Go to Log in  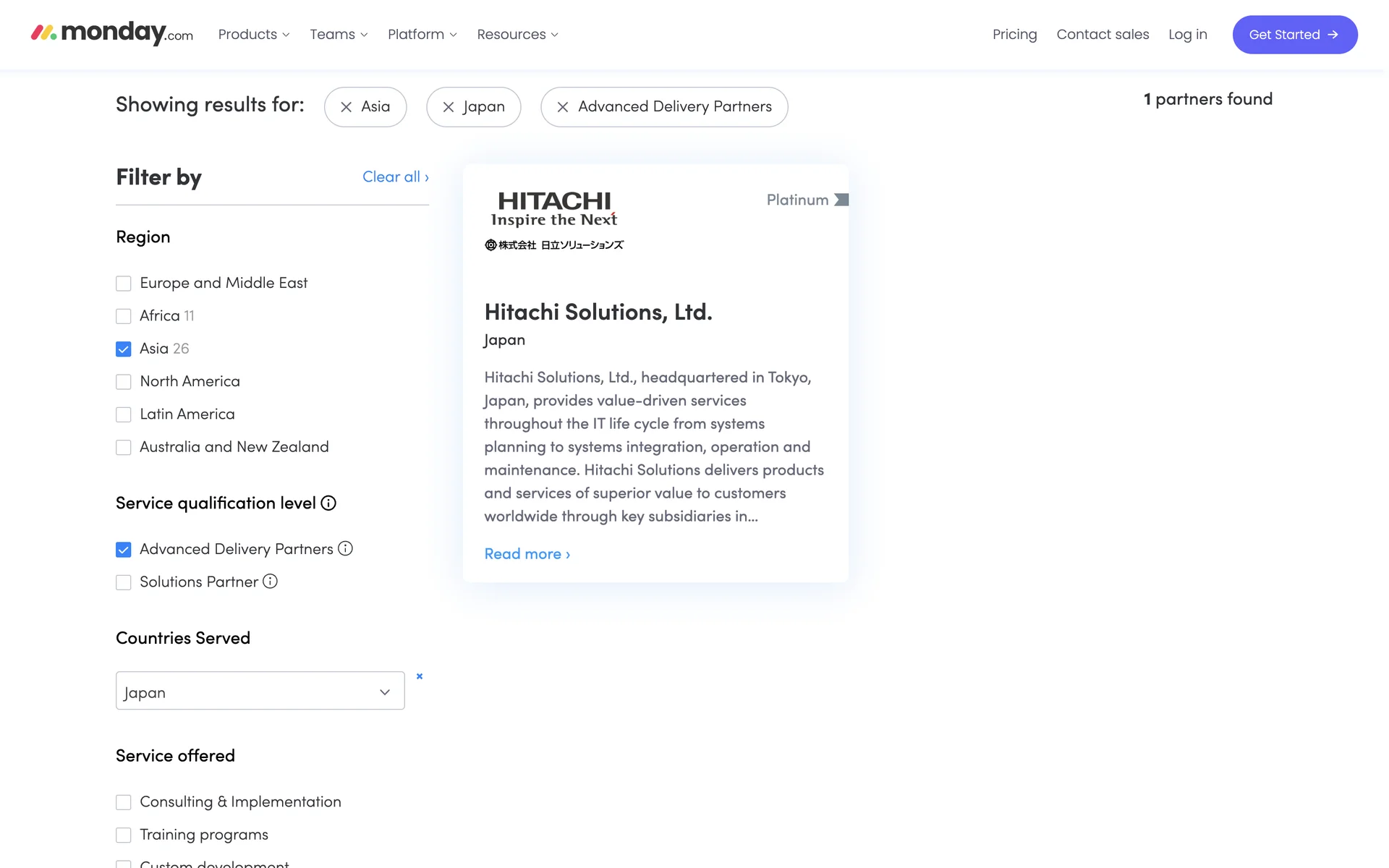(x=1187, y=35)
